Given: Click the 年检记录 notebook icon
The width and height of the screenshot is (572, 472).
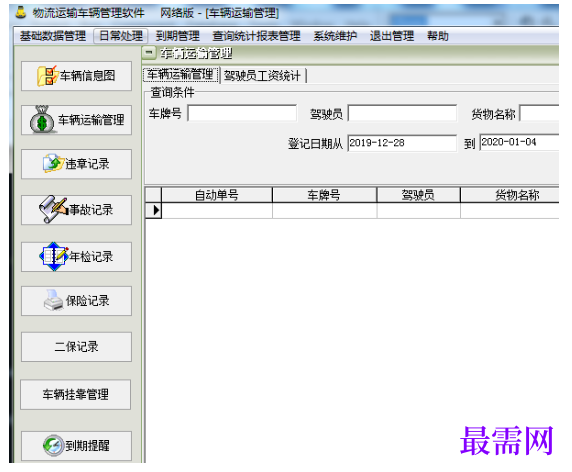Looking at the screenshot, I should click(54, 256).
